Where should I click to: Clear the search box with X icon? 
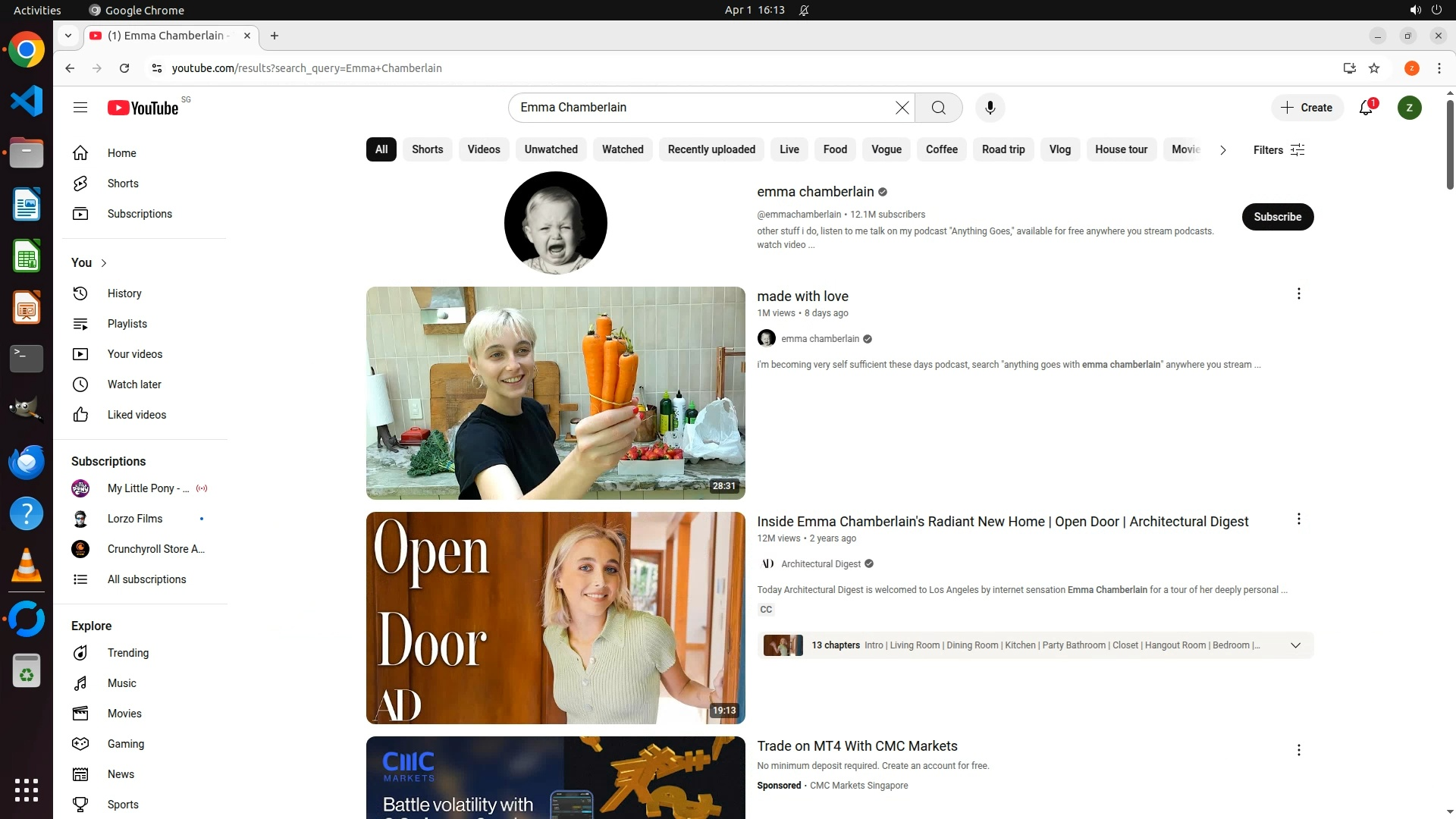pyautogui.click(x=902, y=108)
